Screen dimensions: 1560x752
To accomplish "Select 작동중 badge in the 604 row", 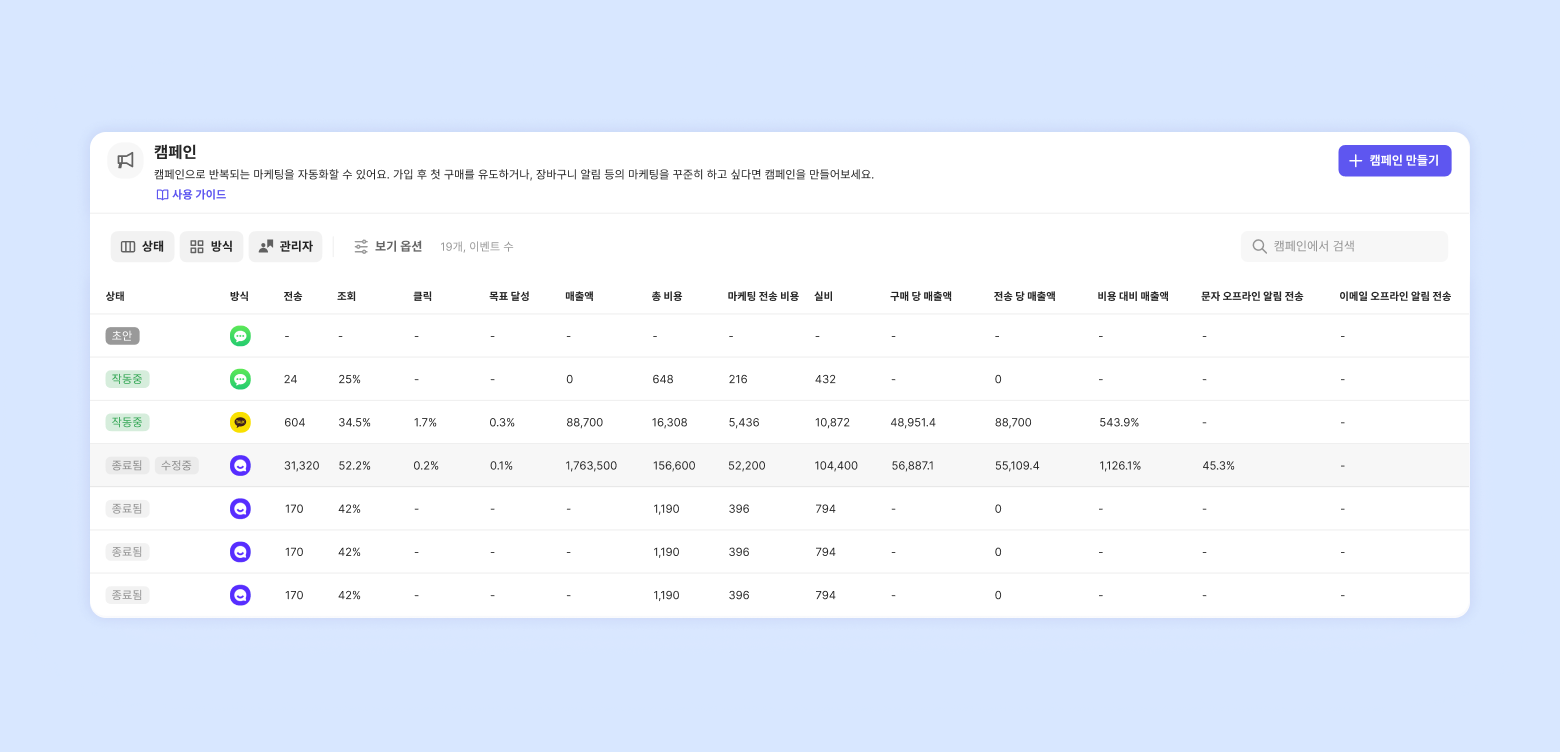I will (x=127, y=422).
